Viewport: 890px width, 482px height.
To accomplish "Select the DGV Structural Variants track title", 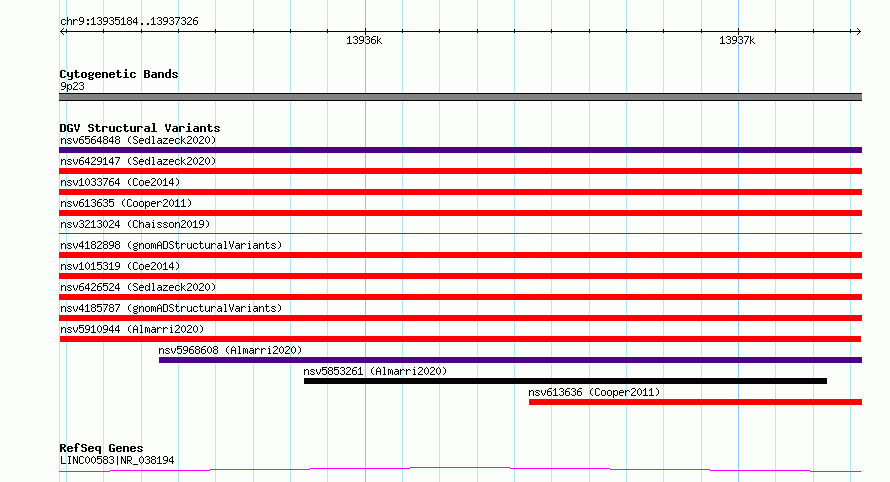I will click(140, 128).
